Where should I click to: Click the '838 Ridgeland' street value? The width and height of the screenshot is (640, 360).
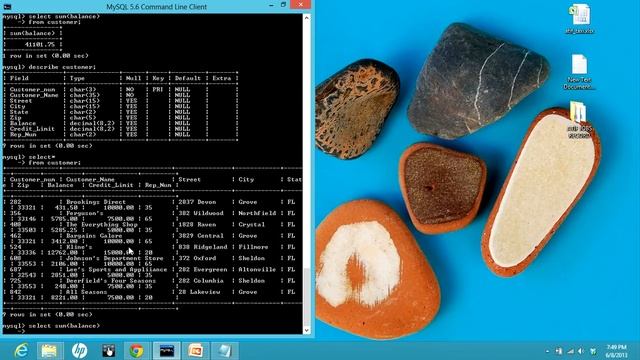coord(202,247)
